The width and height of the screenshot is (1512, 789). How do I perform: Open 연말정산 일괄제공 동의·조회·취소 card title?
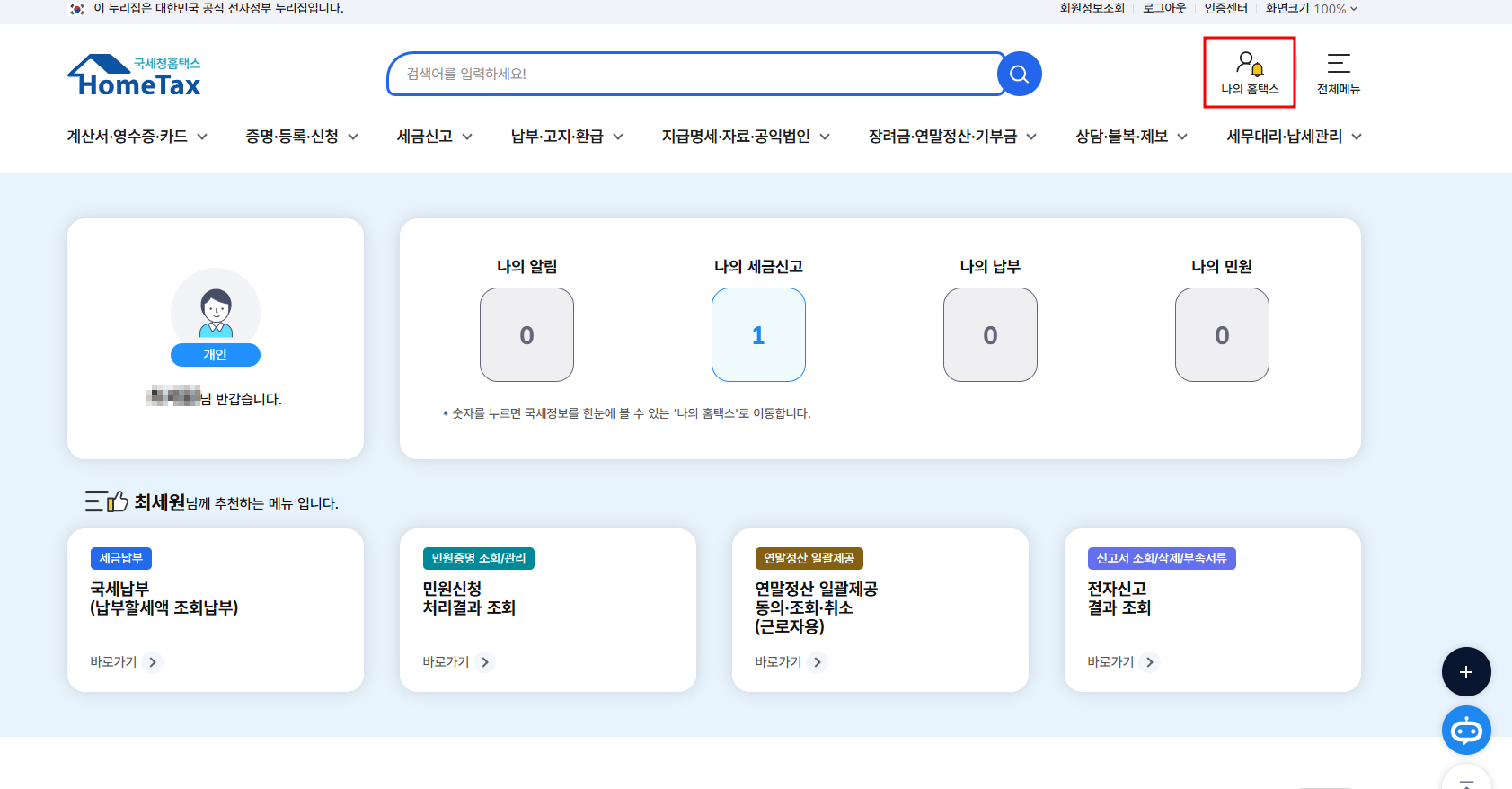click(x=816, y=607)
